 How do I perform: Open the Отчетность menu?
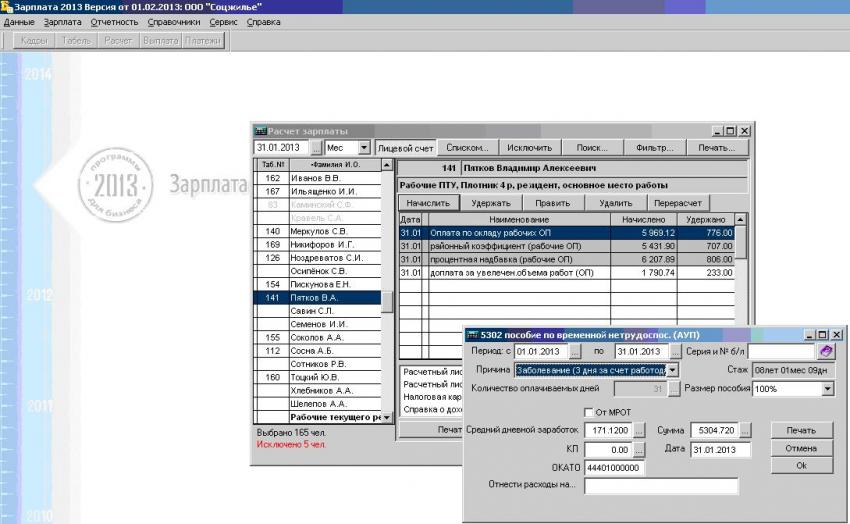[x=114, y=21]
